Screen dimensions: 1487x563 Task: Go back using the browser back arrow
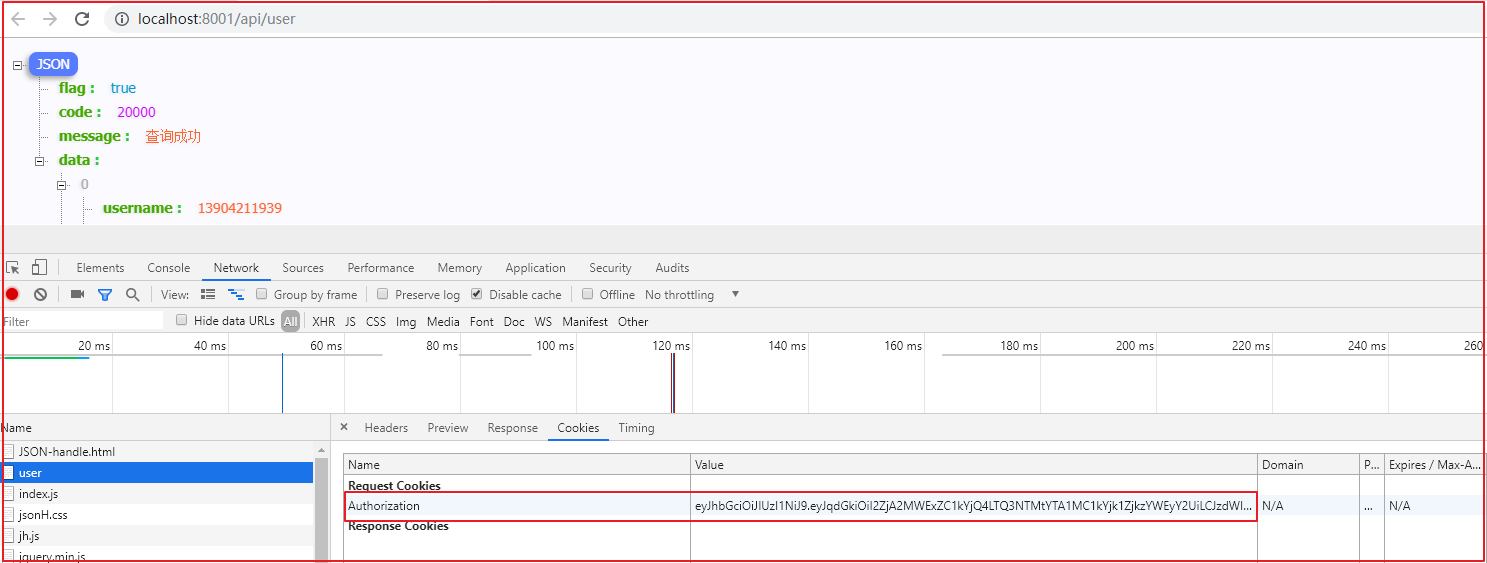click(x=18, y=19)
